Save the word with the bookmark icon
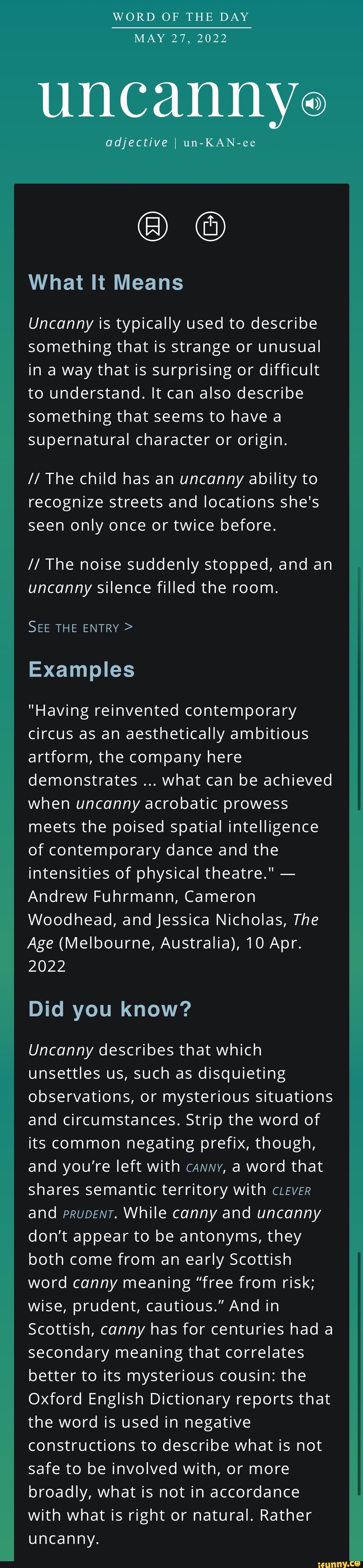The width and height of the screenshot is (363, 1568). (153, 226)
